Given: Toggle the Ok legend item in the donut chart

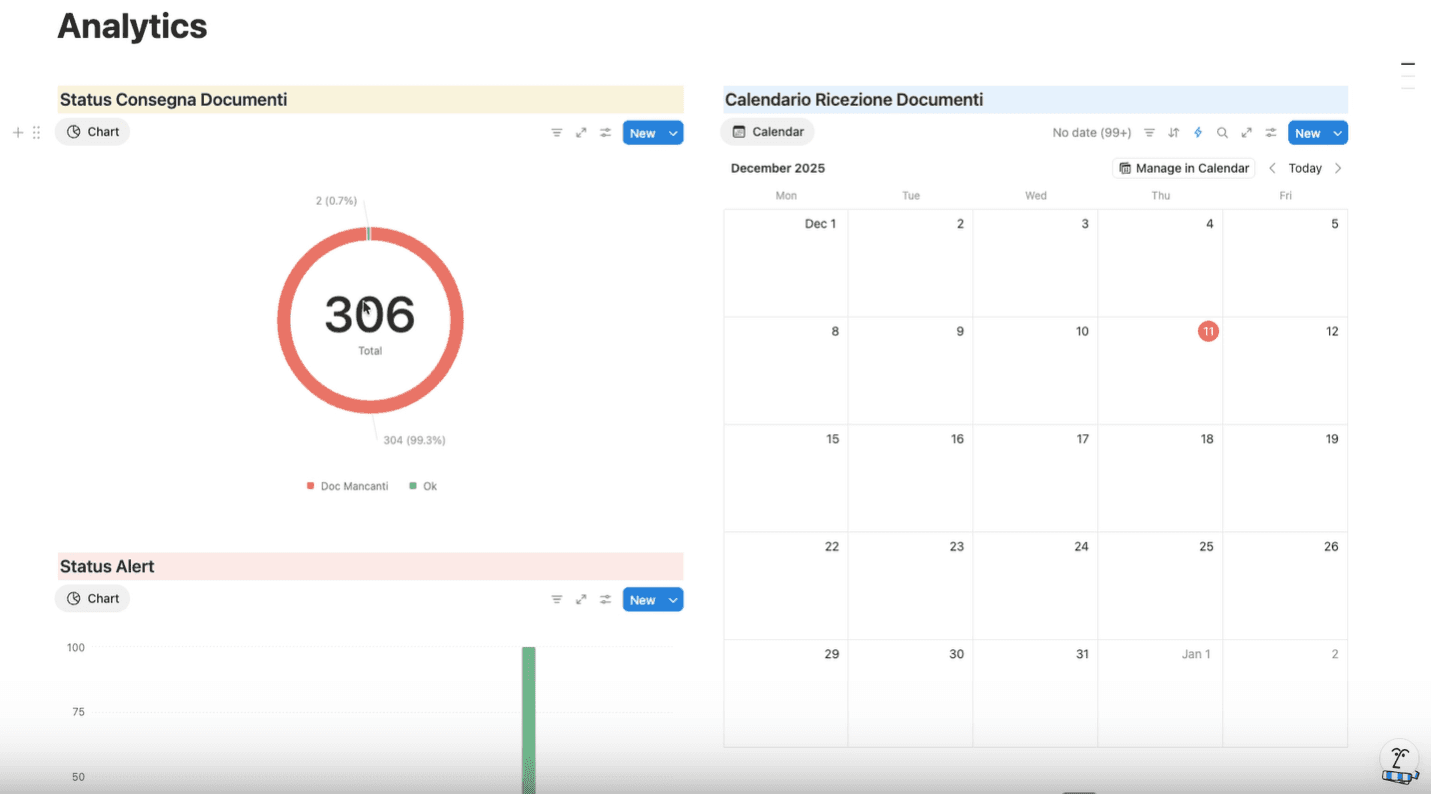Looking at the screenshot, I should click(x=423, y=485).
